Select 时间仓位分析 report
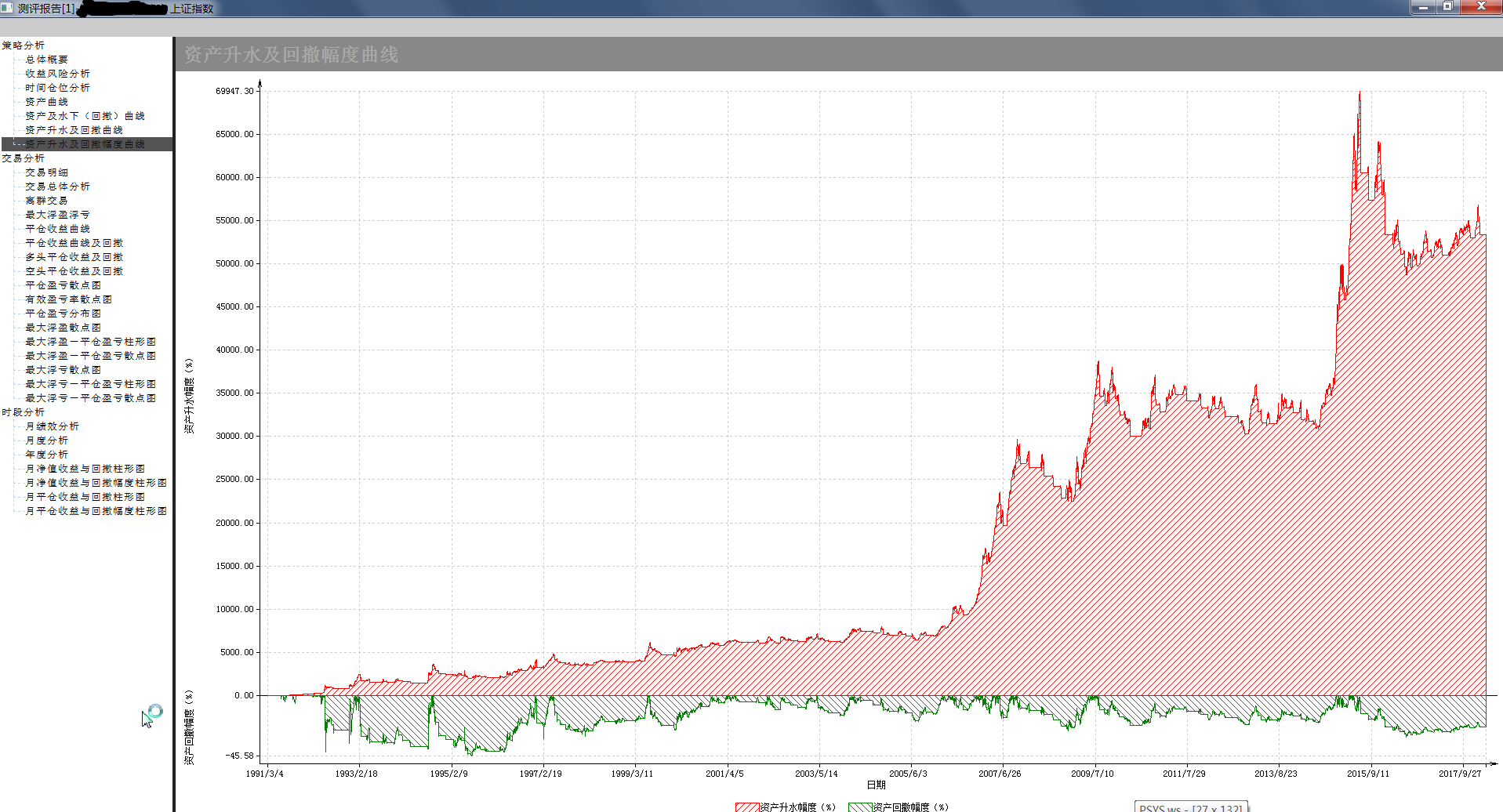1503x812 pixels. pyautogui.click(x=57, y=88)
